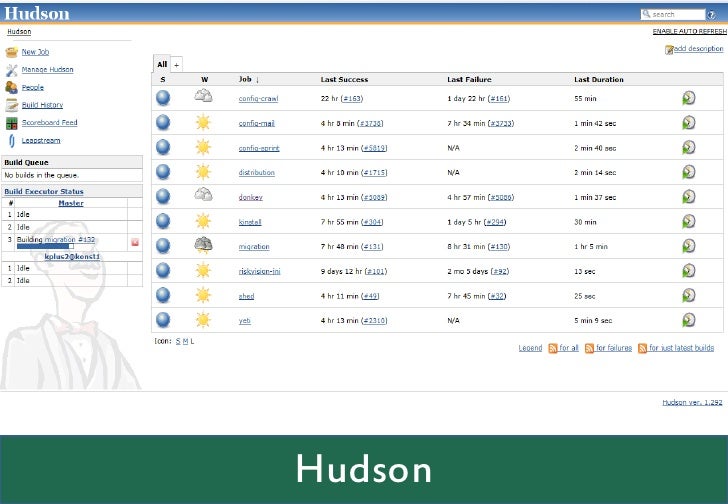The width and height of the screenshot is (728, 504).
Task: Click the Hudson version link
Action: click(692, 402)
